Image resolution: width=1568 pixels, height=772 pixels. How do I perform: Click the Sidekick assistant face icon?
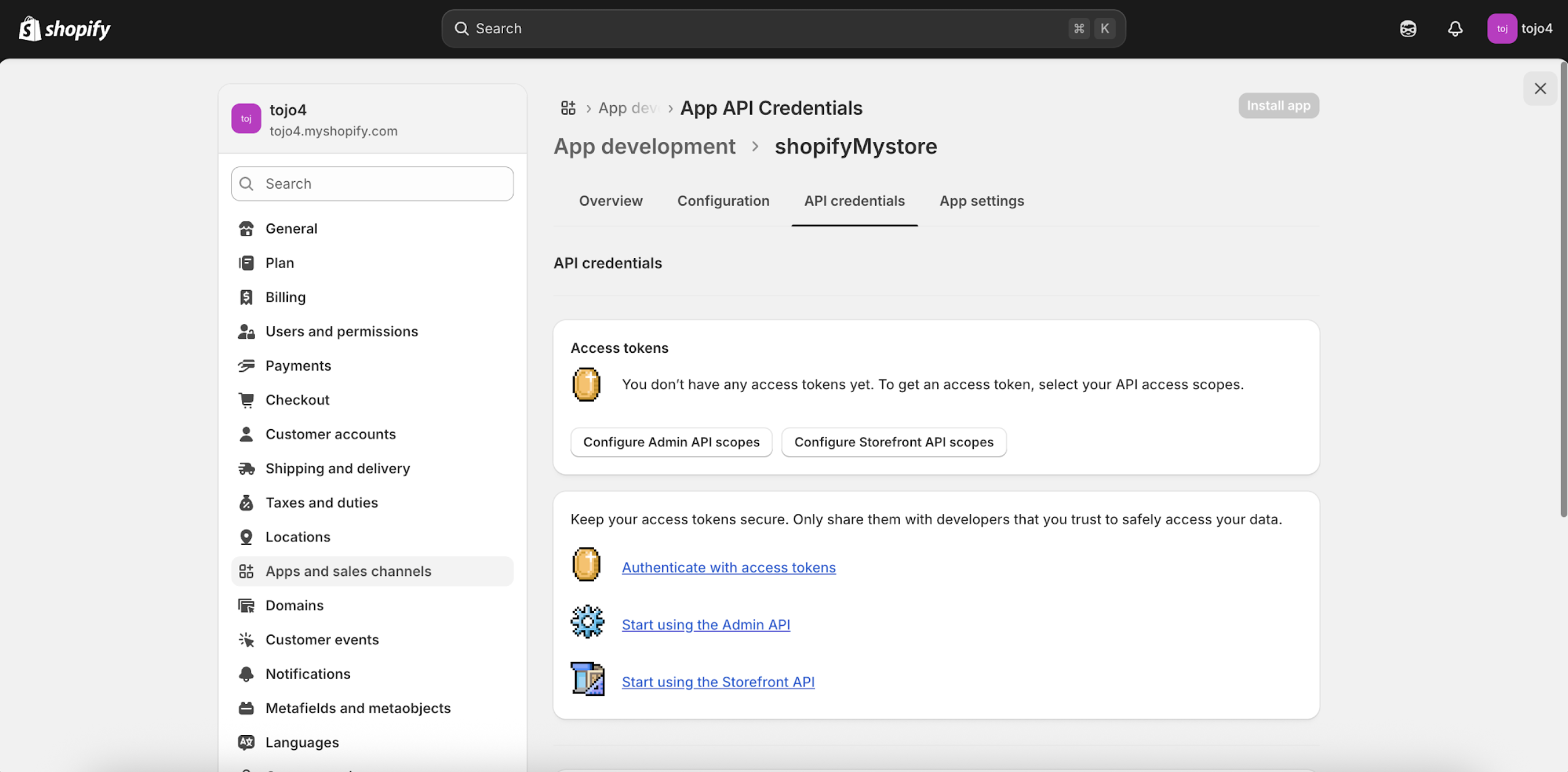[x=1408, y=28]
